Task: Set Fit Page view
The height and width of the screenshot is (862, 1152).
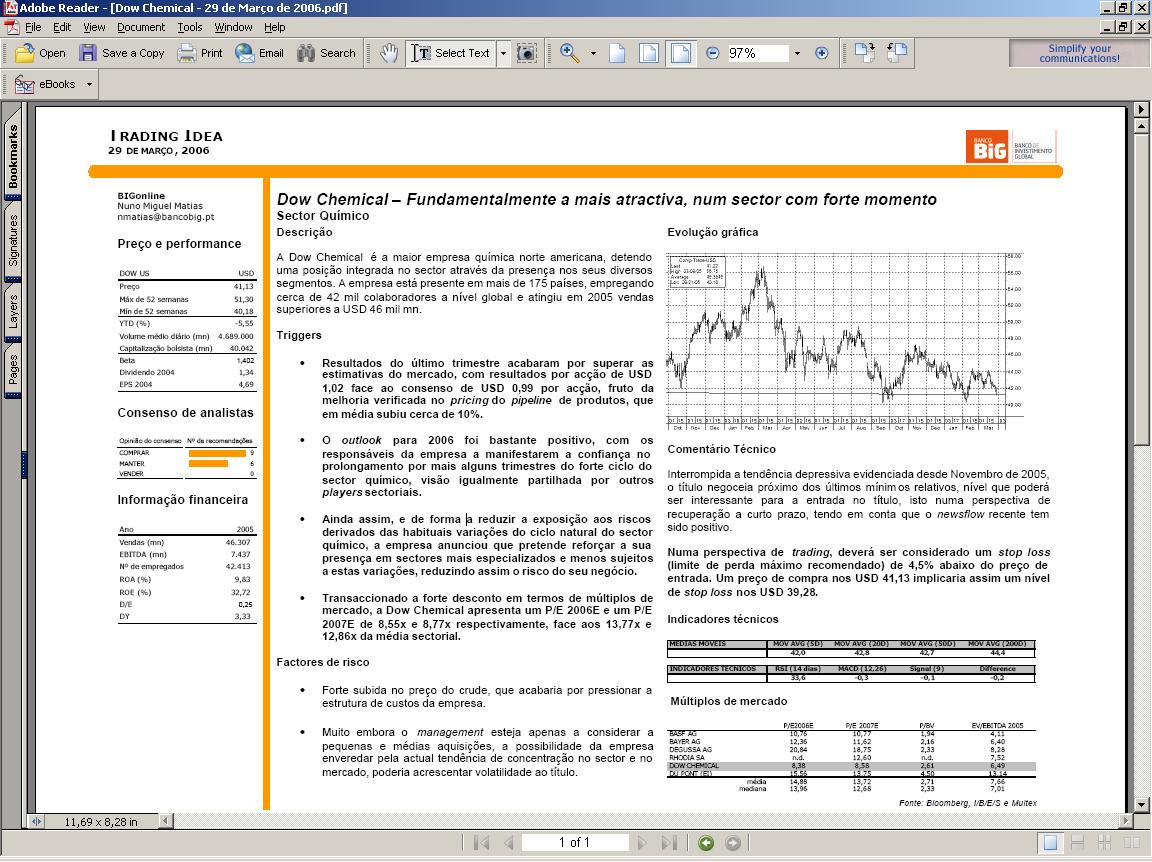Action: coord(649,53)
